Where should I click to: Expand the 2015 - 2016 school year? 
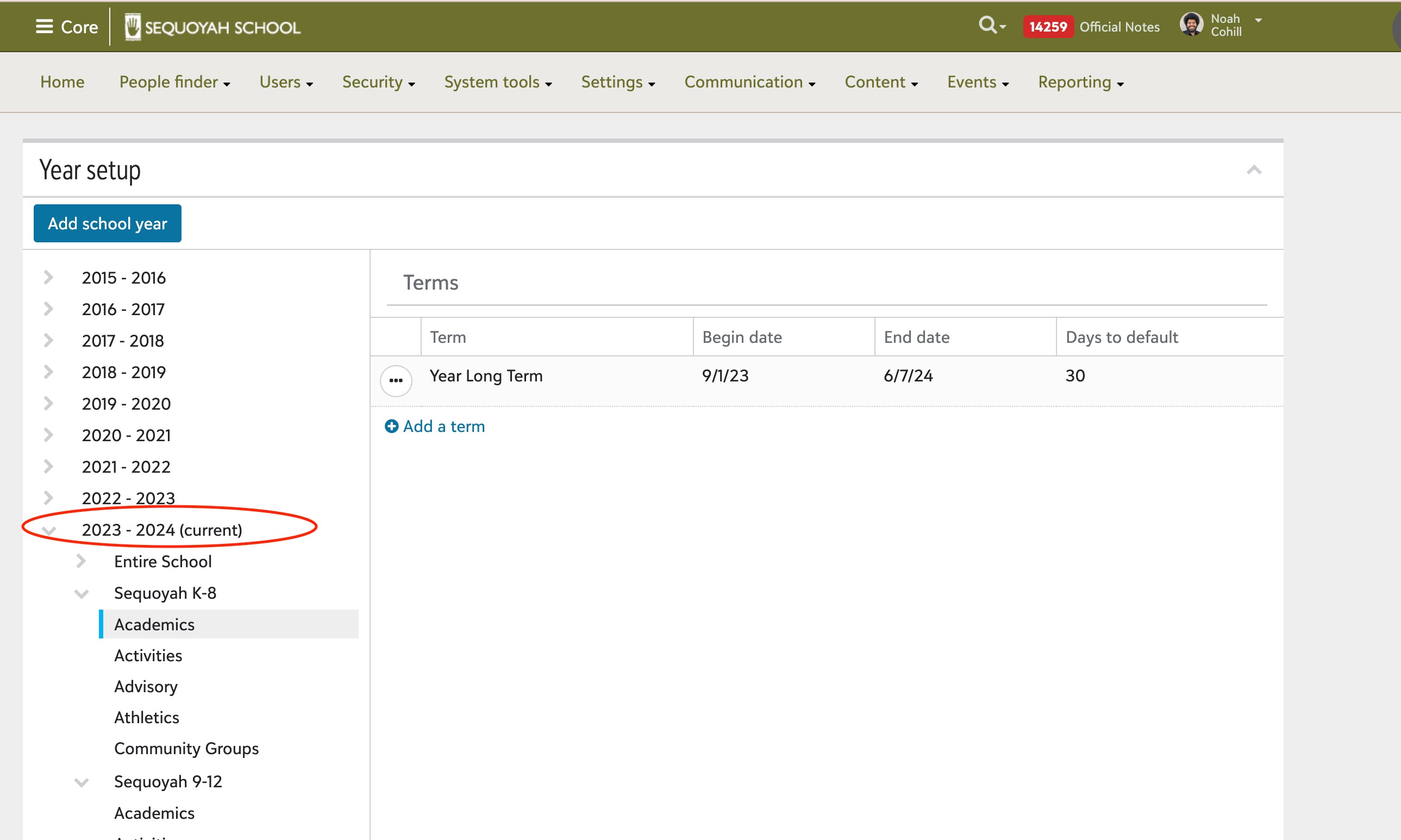[x=49, y=277]
